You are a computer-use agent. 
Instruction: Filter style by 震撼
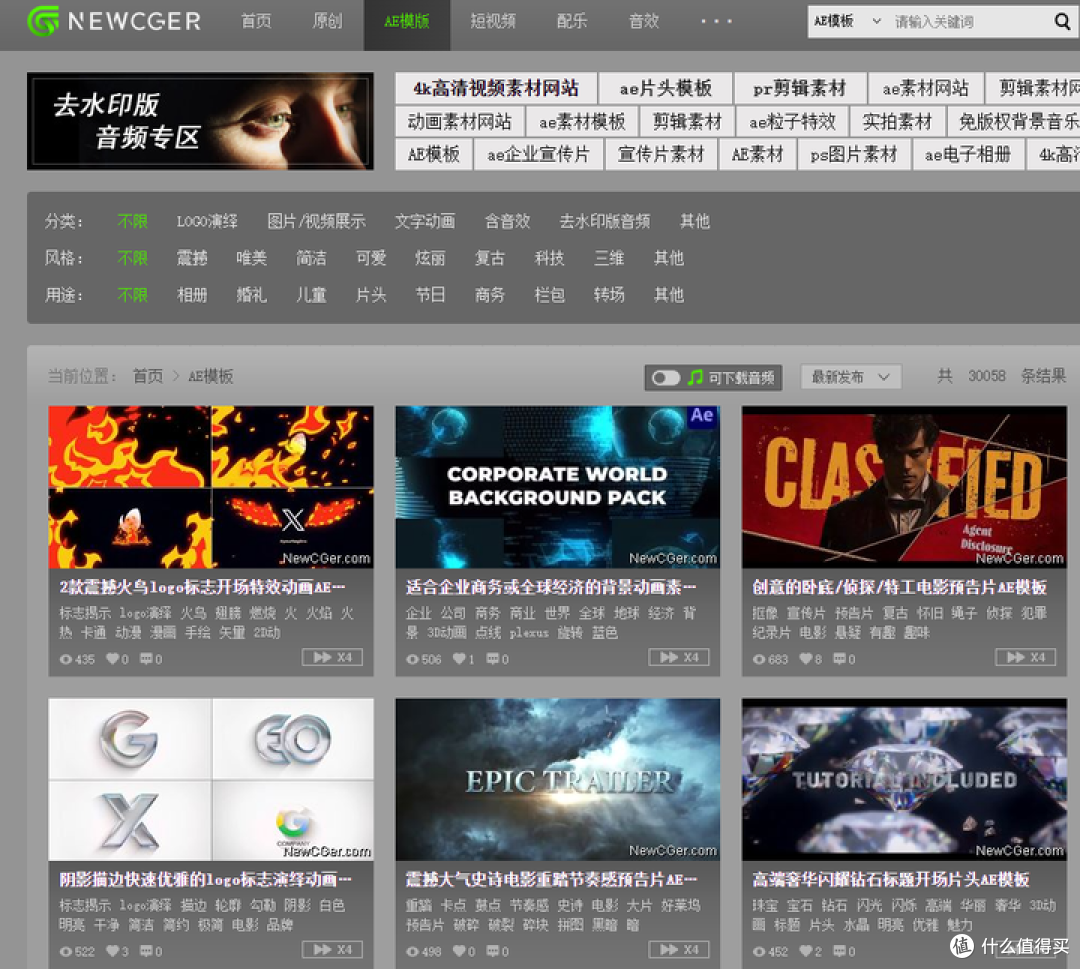click(191, 258)
